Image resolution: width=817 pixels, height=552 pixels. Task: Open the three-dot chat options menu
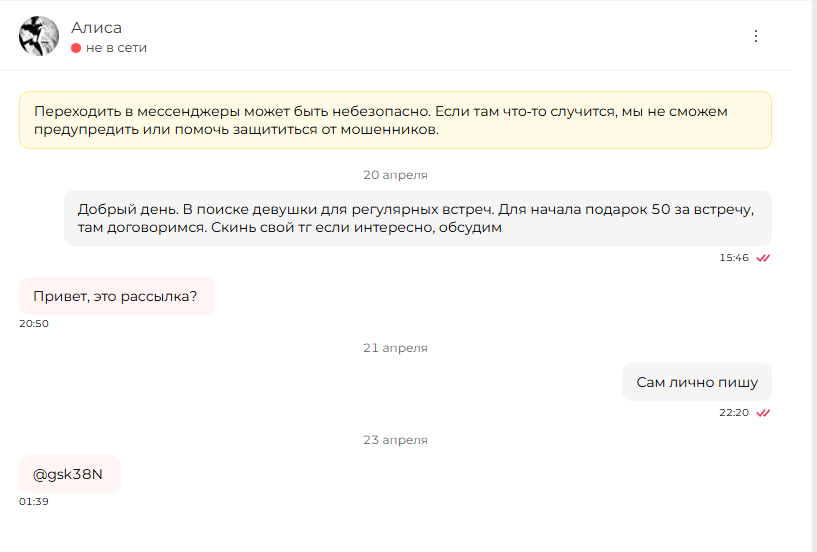[756, 36]
